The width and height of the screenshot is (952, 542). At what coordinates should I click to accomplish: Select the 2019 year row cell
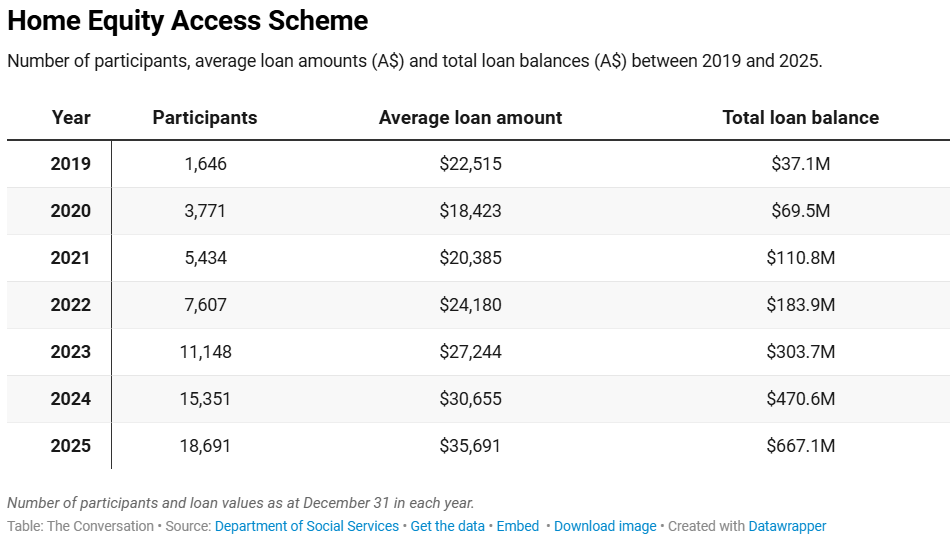point(71,164)
